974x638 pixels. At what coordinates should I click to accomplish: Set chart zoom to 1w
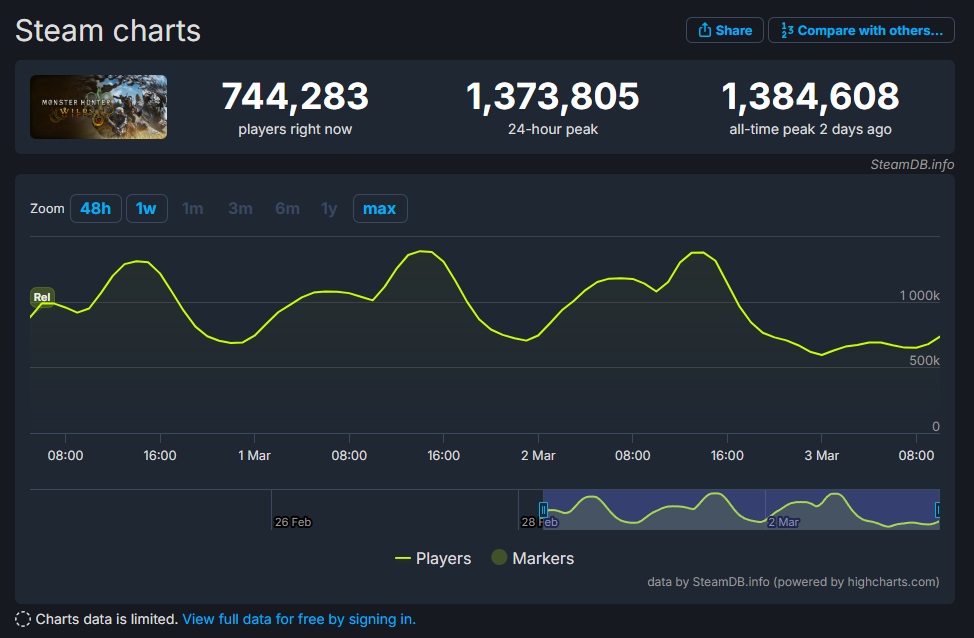coord(147,208)
